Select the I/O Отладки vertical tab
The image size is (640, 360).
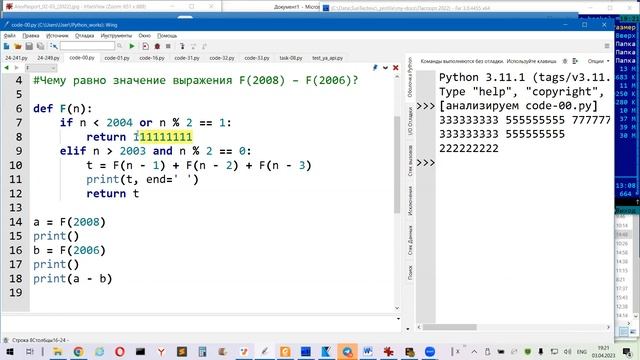click(410, 121)
